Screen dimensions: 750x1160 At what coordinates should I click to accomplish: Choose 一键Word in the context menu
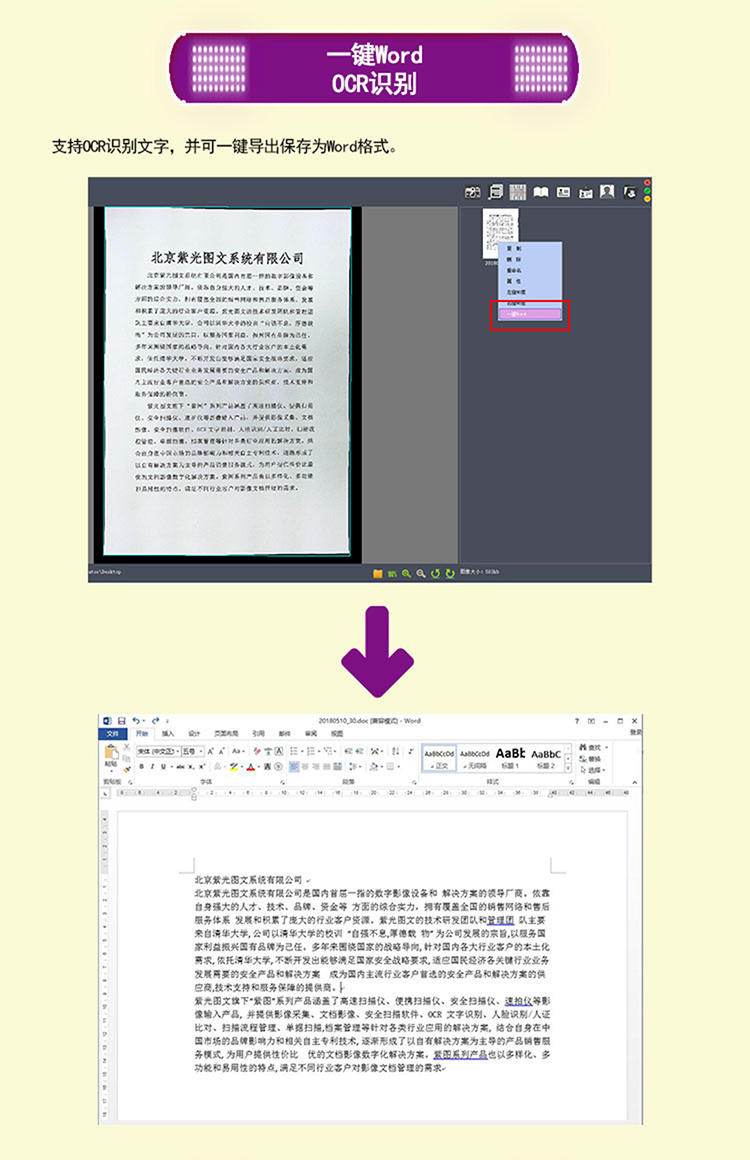[529, 314]
